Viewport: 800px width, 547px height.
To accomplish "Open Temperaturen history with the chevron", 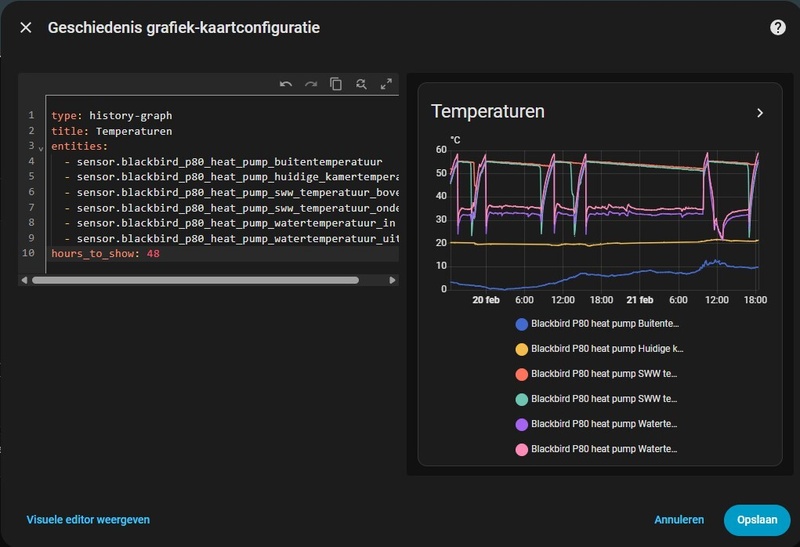I will (760, 113).
